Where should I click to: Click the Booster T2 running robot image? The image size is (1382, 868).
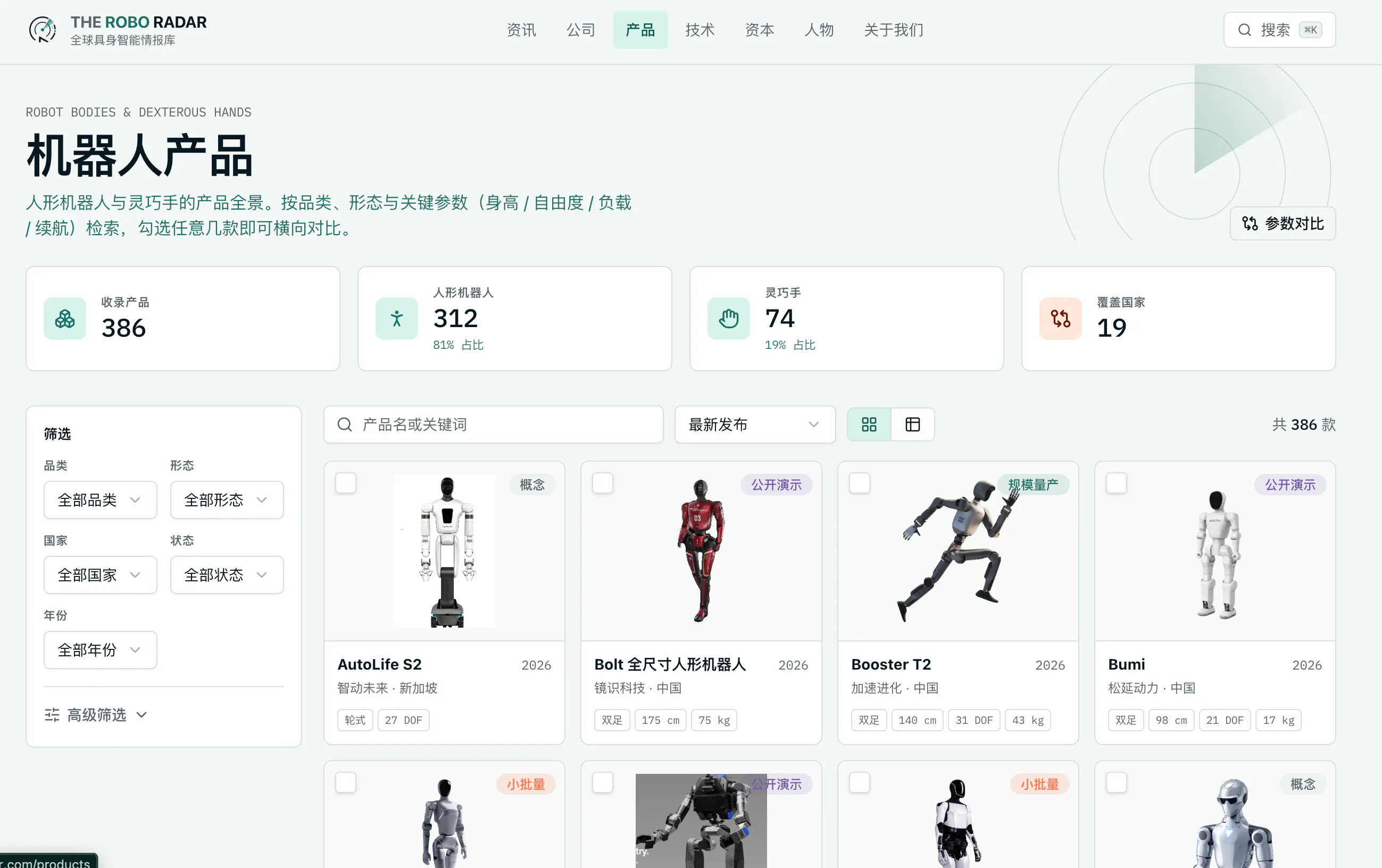958,551
